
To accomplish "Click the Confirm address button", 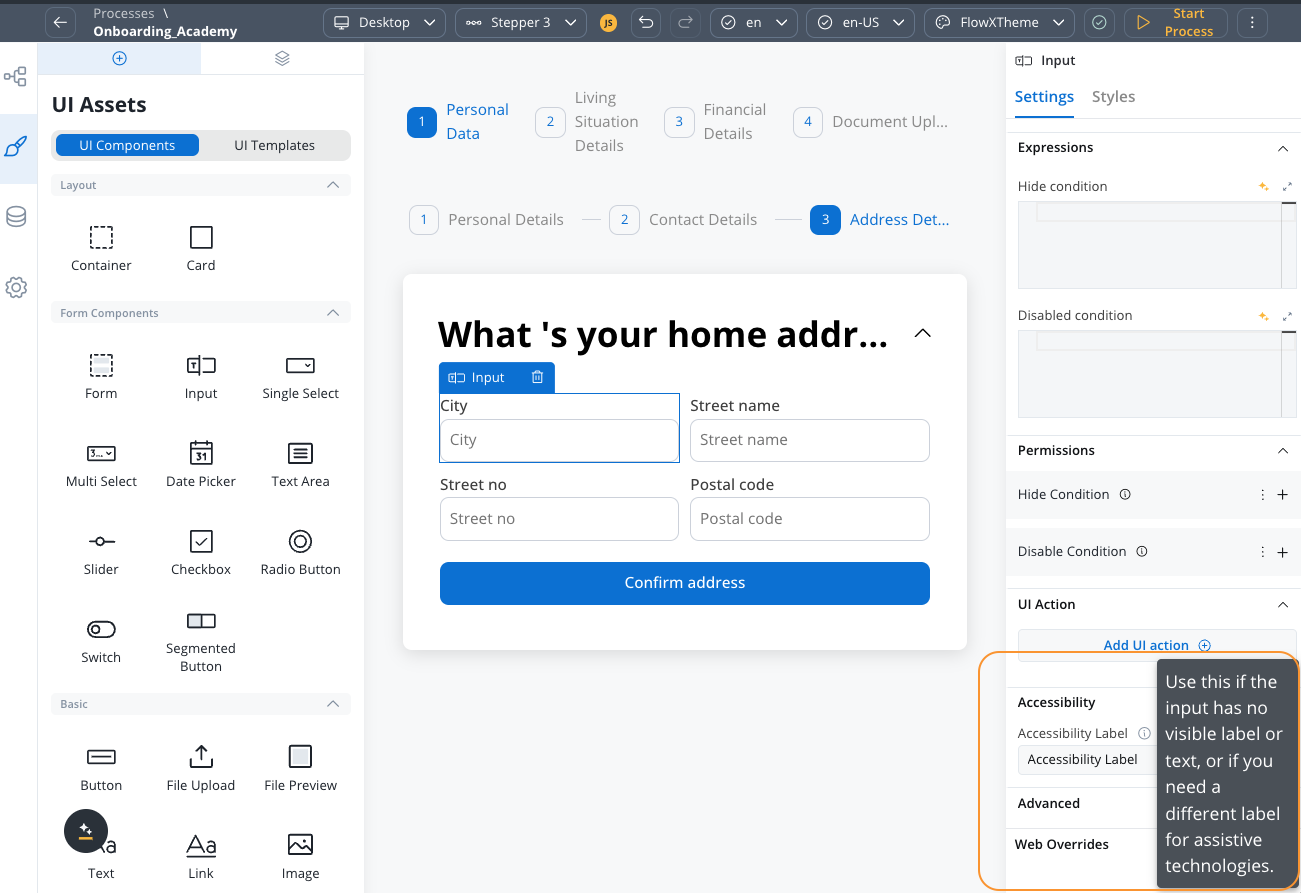I will (685, 583).
